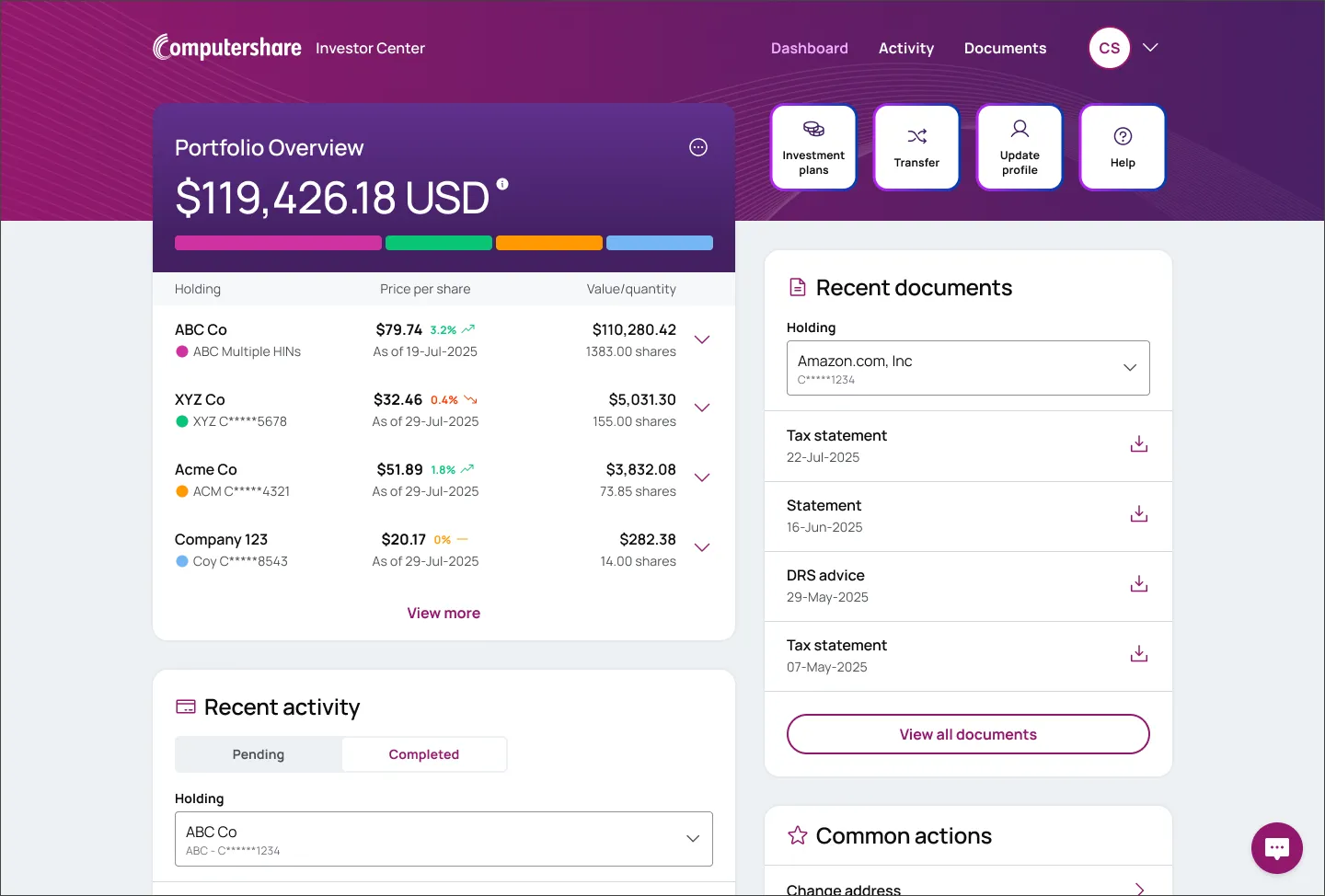
Task: Open Amazon.com, Inc holding dropdown
Action: 968,368
